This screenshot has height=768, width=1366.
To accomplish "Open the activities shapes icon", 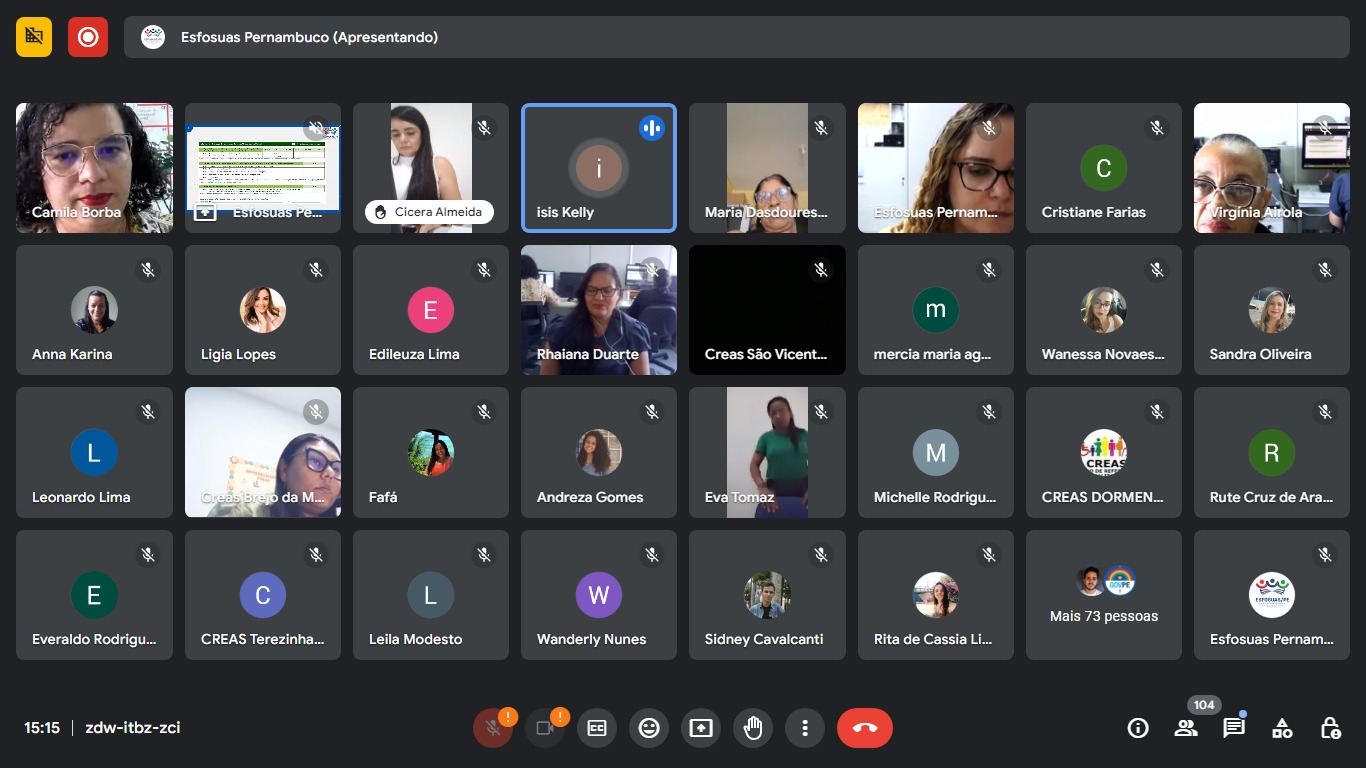I will pyautogui.click(x=1282, y=728).
